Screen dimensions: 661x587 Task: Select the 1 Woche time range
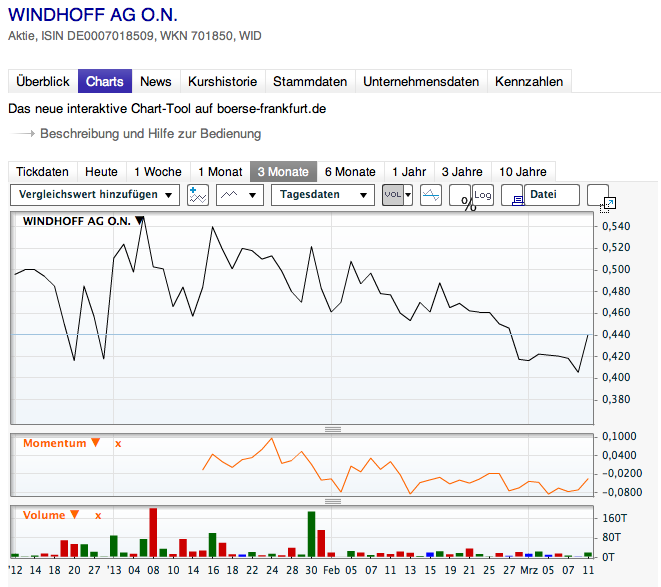[158, 172]
